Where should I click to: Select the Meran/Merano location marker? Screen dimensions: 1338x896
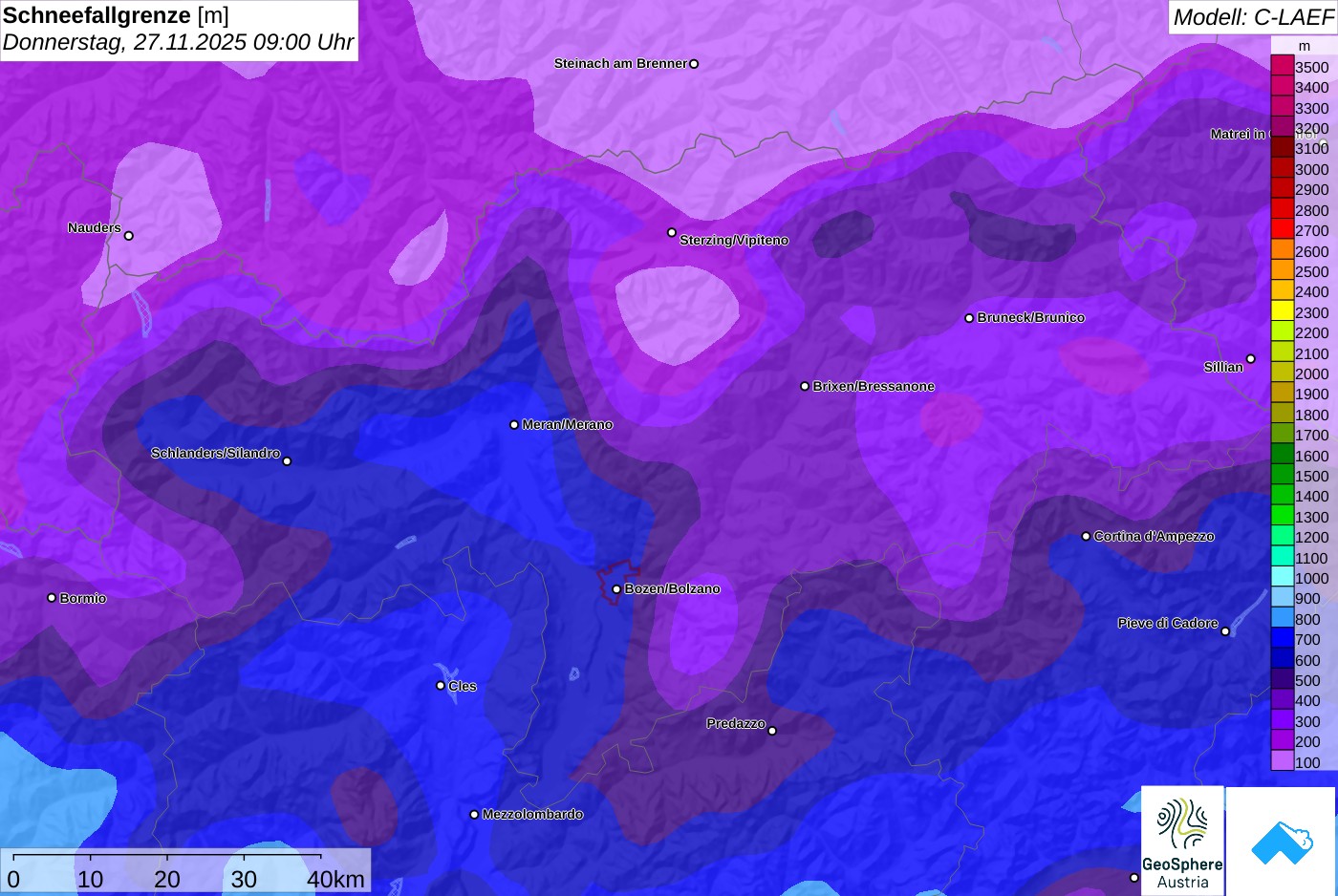514,425
